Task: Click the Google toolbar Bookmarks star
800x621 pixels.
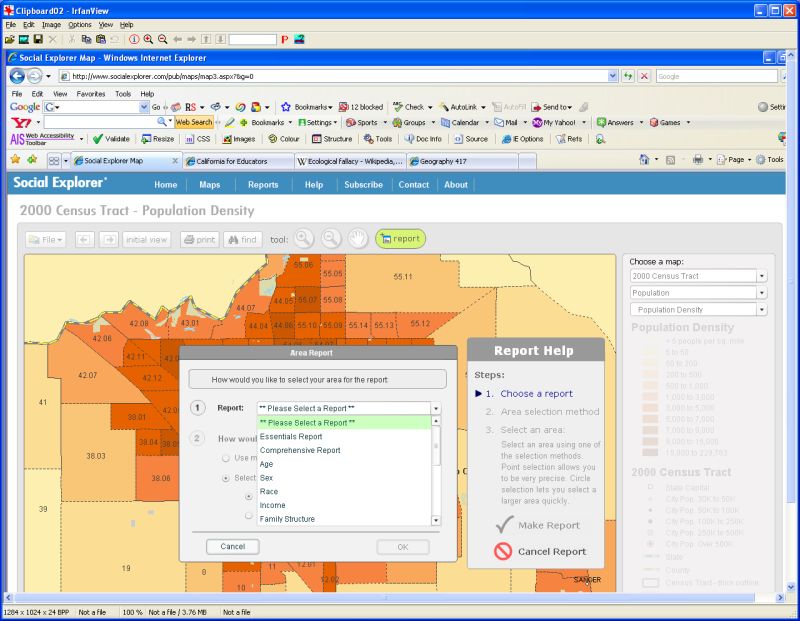Action: point(286,107)
